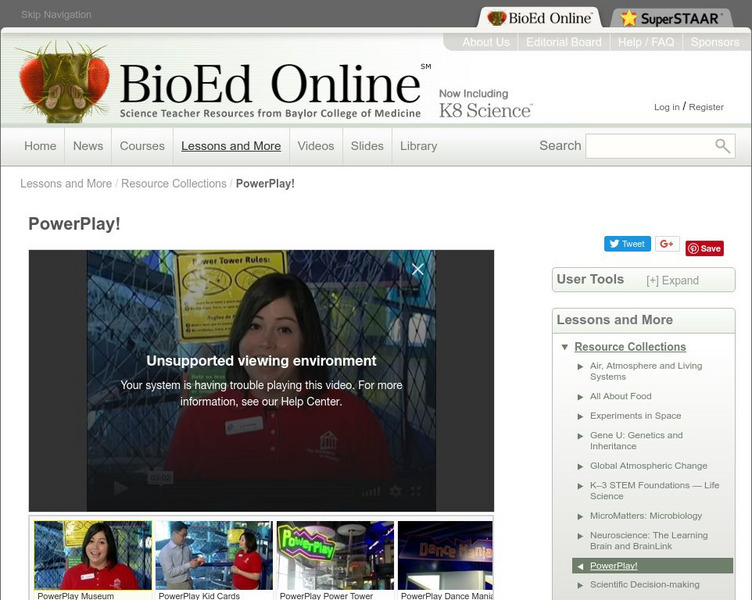Open the Editorial Board link
752x600 pixels.
click(x=564, y=42)
